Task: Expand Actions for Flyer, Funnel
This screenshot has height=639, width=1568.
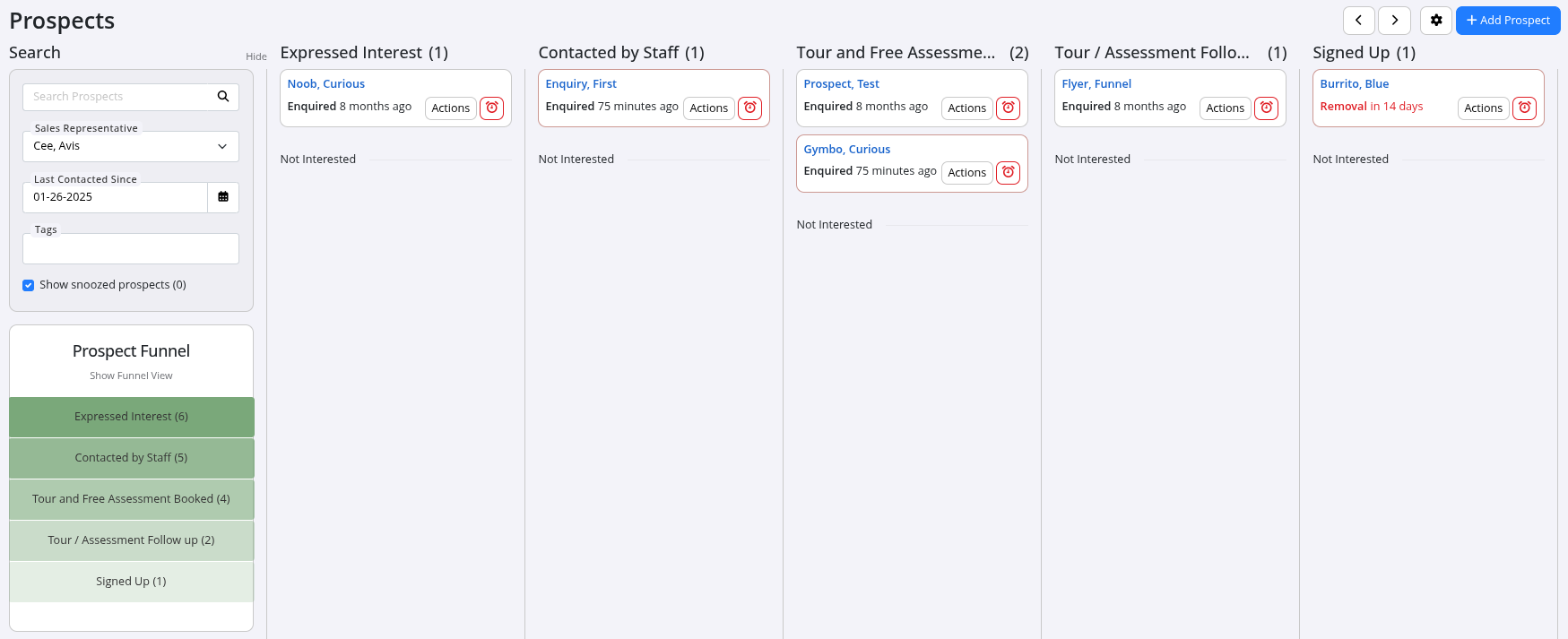Action: (x=1225, y=108)
